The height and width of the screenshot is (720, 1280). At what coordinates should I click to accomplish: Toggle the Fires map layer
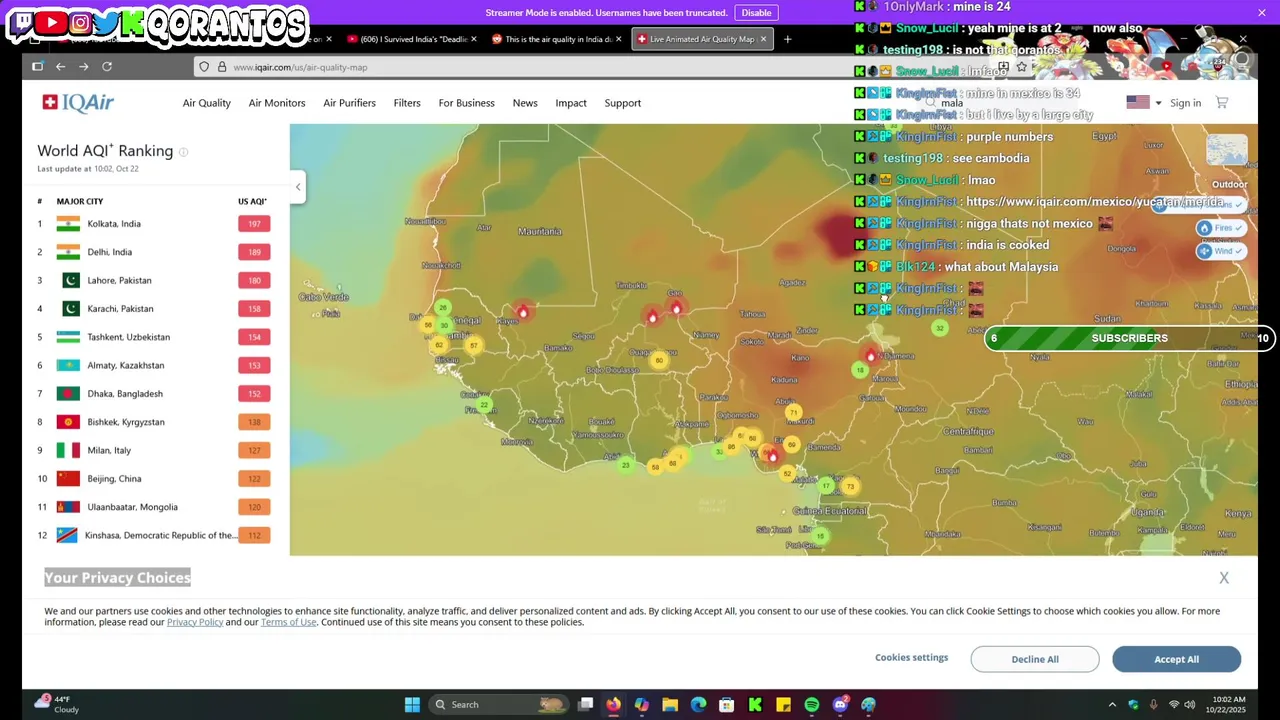(x=1220, y=228)
